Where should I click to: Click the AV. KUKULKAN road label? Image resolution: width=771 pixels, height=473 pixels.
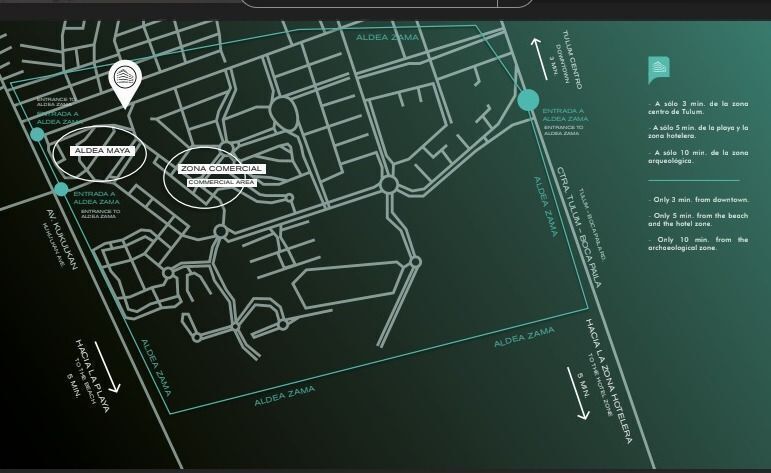62,239
